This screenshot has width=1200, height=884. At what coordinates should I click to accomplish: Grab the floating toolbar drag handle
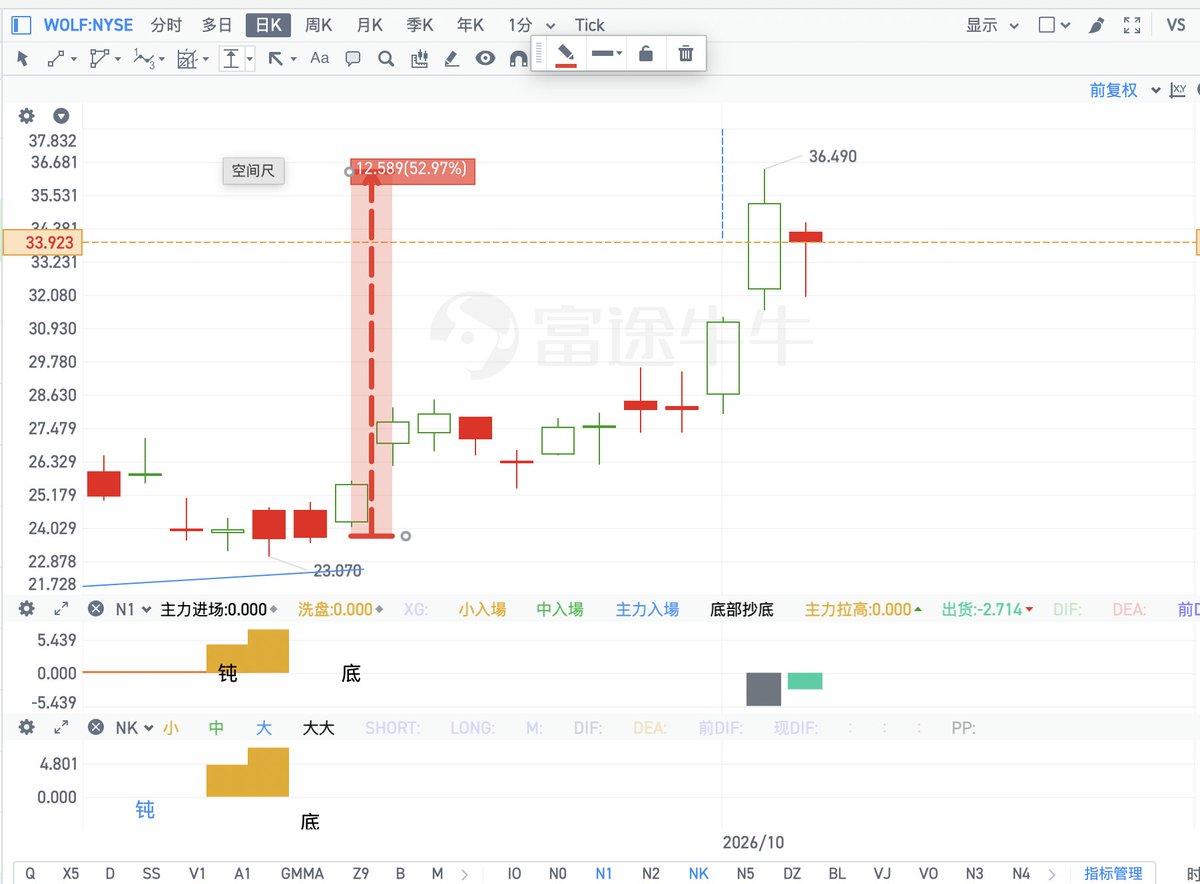[x=540, y=54]
